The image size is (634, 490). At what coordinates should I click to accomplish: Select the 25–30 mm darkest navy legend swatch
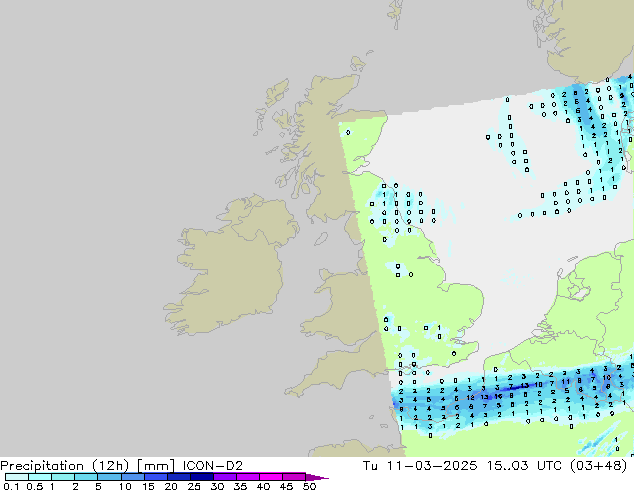pos(202,477)
